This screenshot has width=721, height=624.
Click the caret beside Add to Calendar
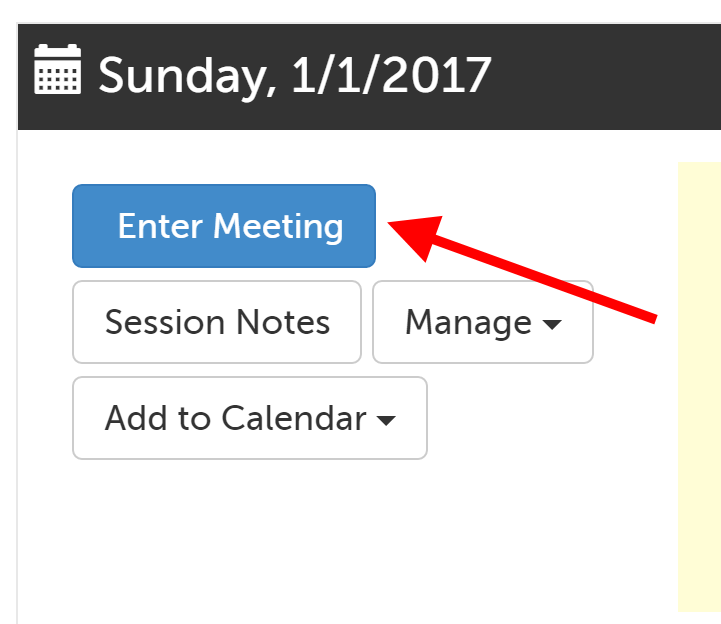coord(386,420)
